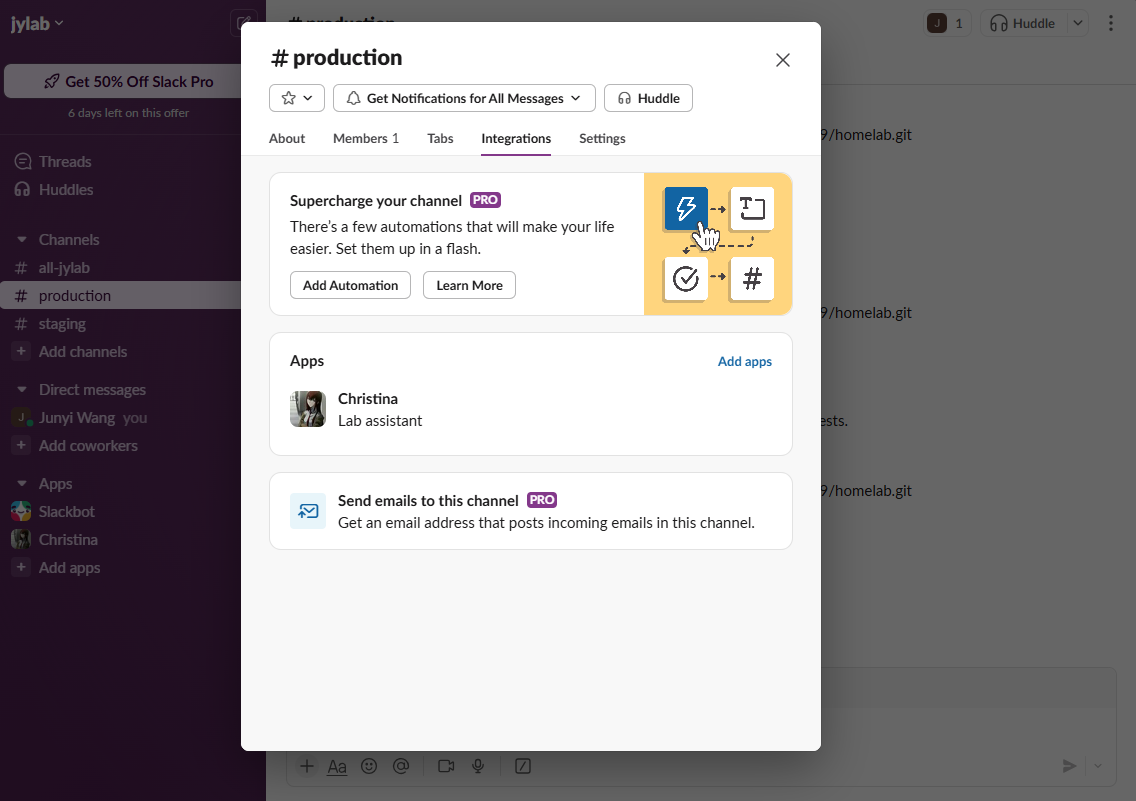Click the new message compose icon
1136x801 pixels.
coord(243,23)
